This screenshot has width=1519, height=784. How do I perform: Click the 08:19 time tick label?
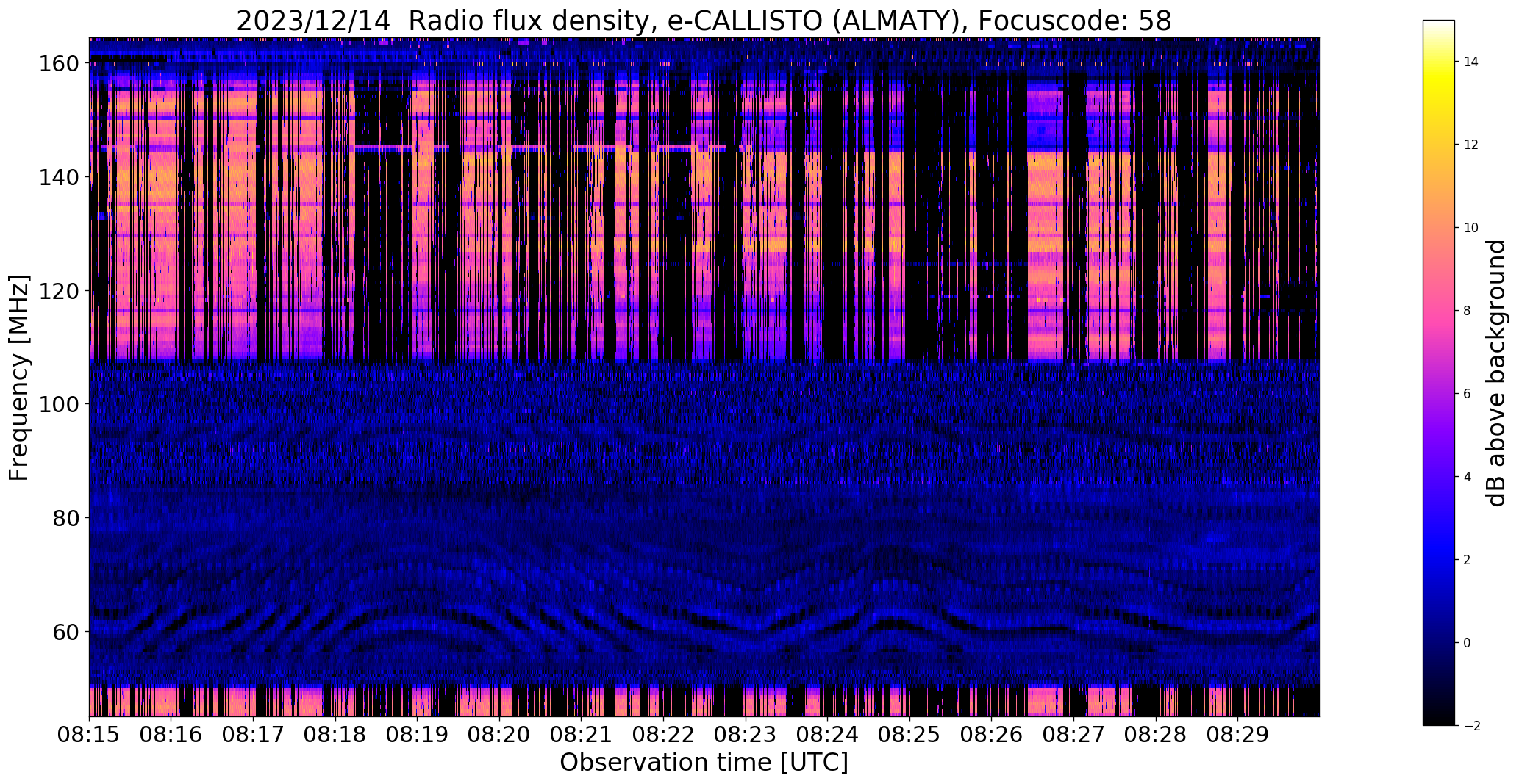418,735
